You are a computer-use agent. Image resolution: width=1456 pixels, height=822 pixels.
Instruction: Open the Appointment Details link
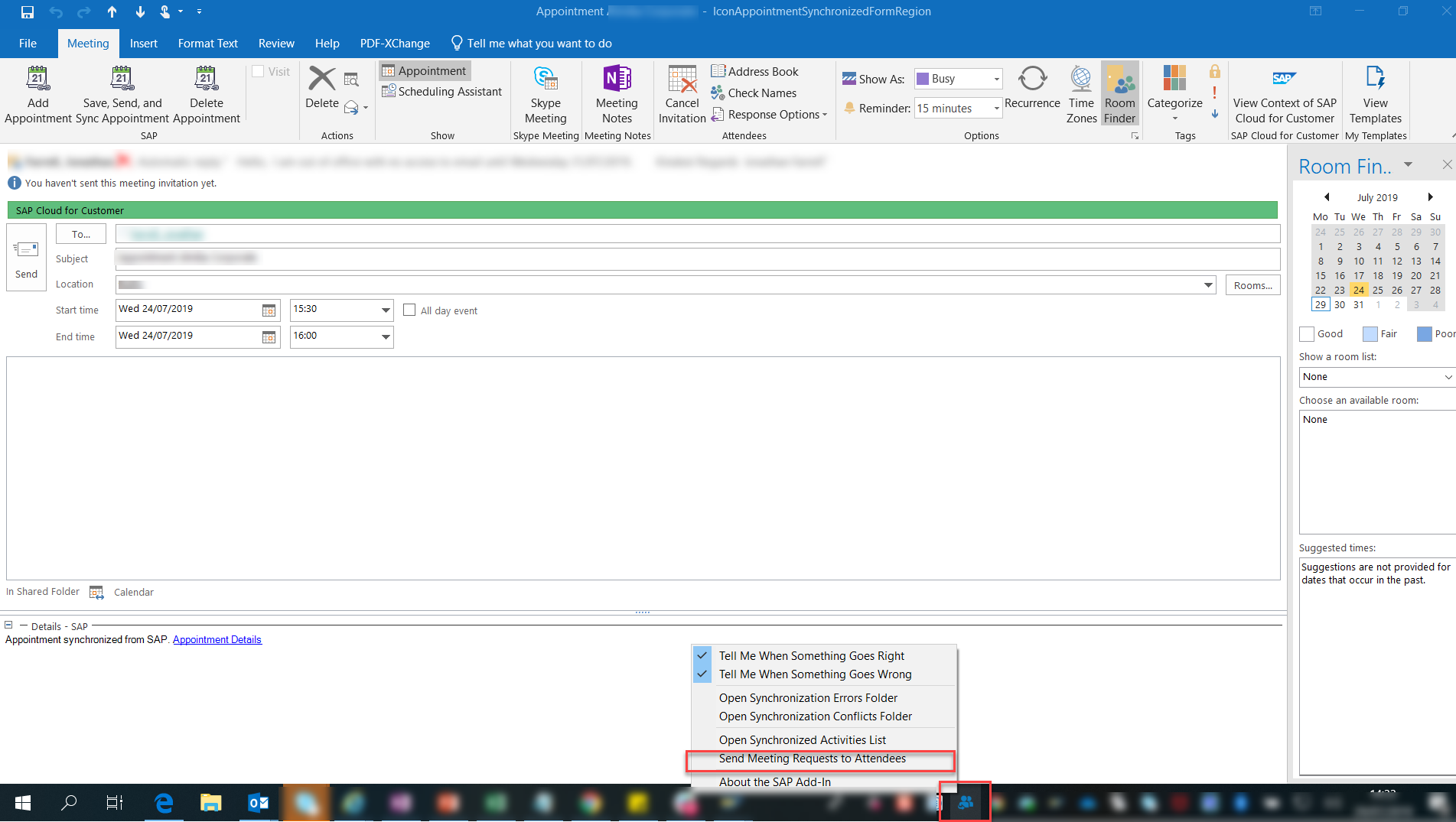tap(217, 639)
